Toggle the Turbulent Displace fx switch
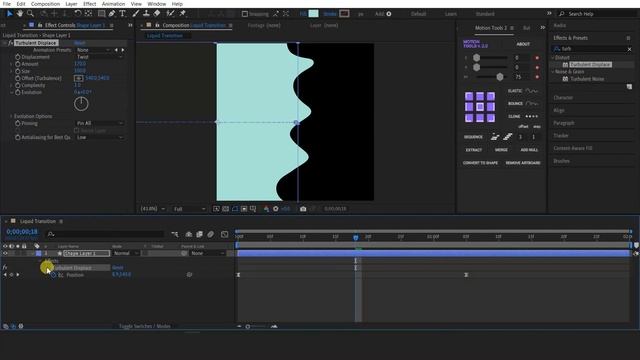 pyautogui.click(x=11, y=43)
